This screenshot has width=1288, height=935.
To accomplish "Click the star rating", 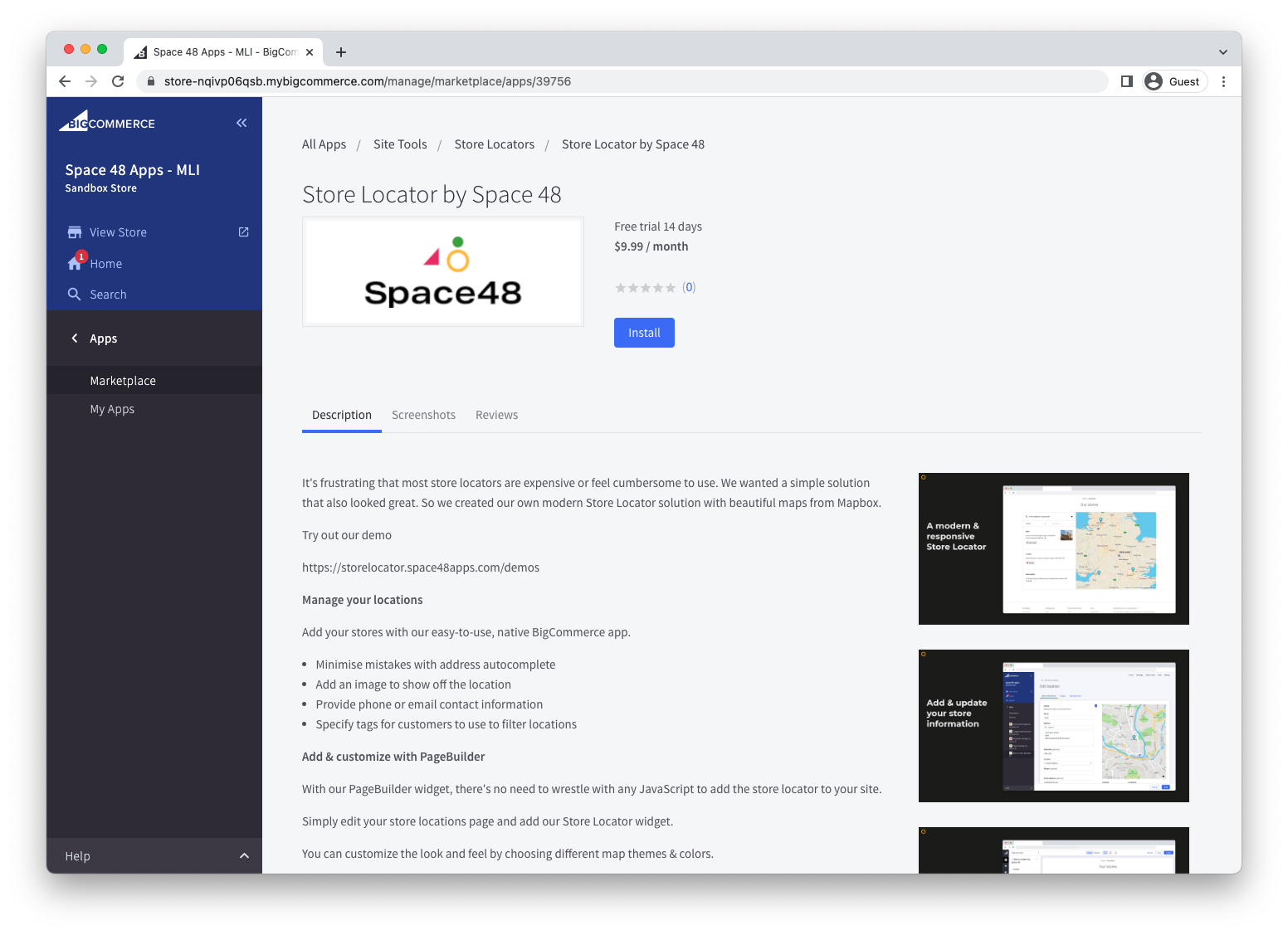I will pyautogui.click(x=645, y=288).
